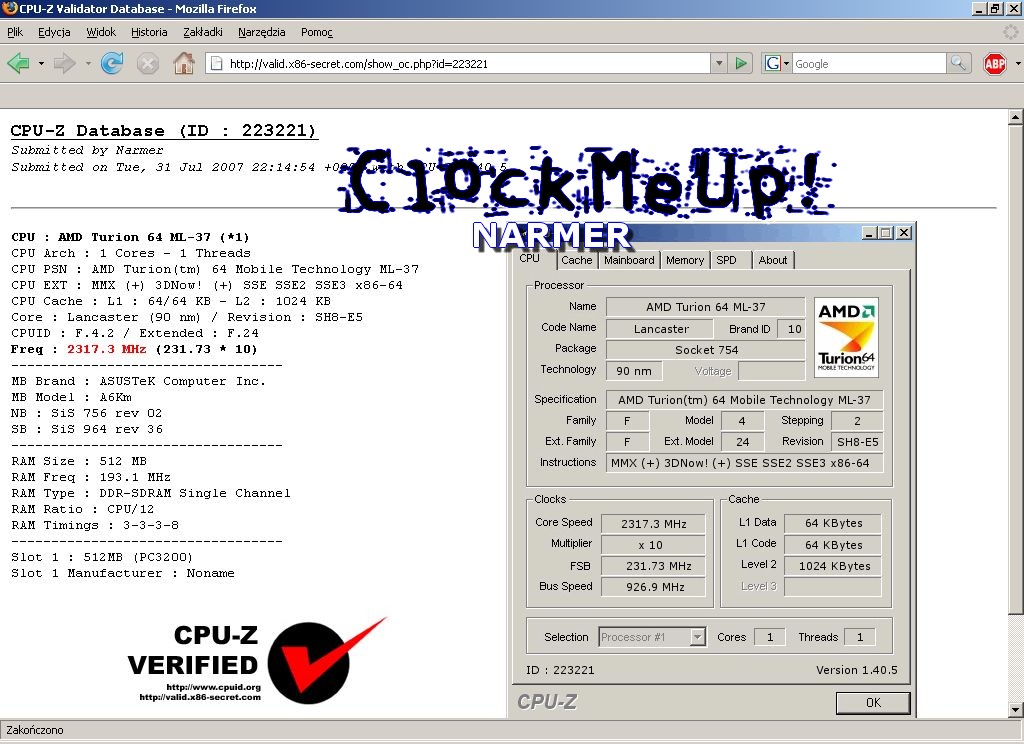Image resolution: width=1024 pixels, height=744 pixels.
Task: Click the Firefox throbber activity icon
Action: tap(1010, 31)
